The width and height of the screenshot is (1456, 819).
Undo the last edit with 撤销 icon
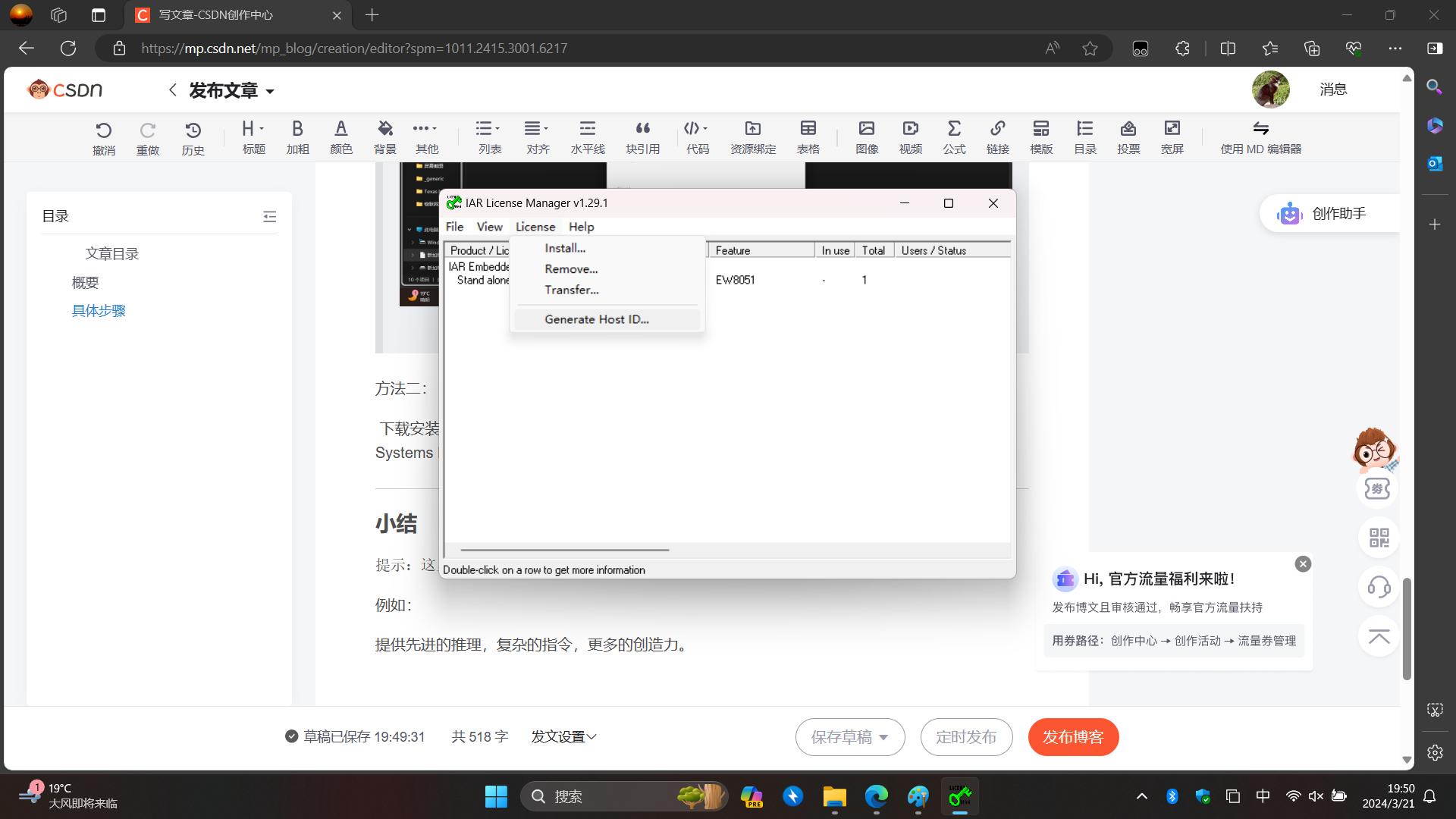point(103,136)
